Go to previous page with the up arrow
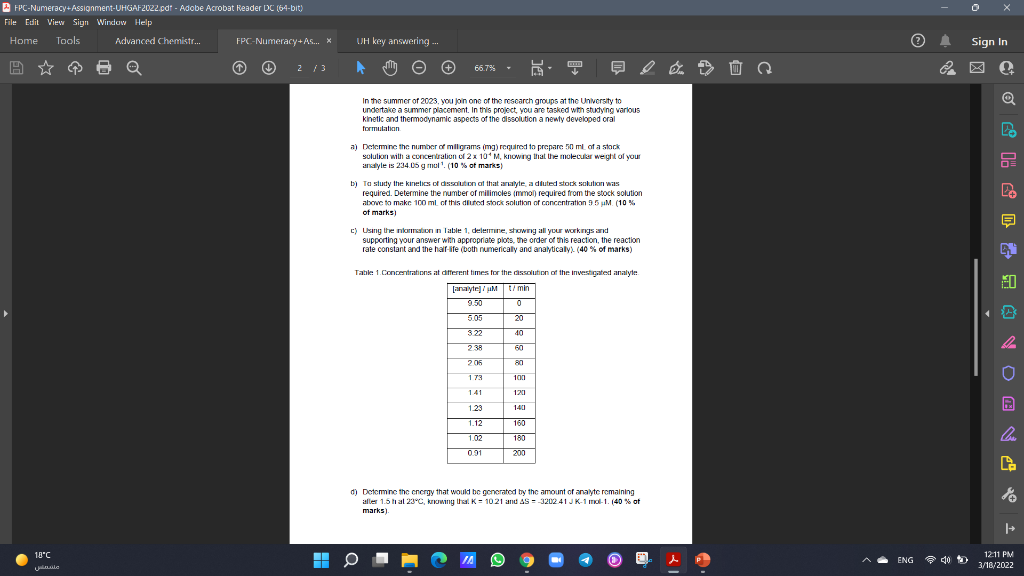 pos(240,68)
